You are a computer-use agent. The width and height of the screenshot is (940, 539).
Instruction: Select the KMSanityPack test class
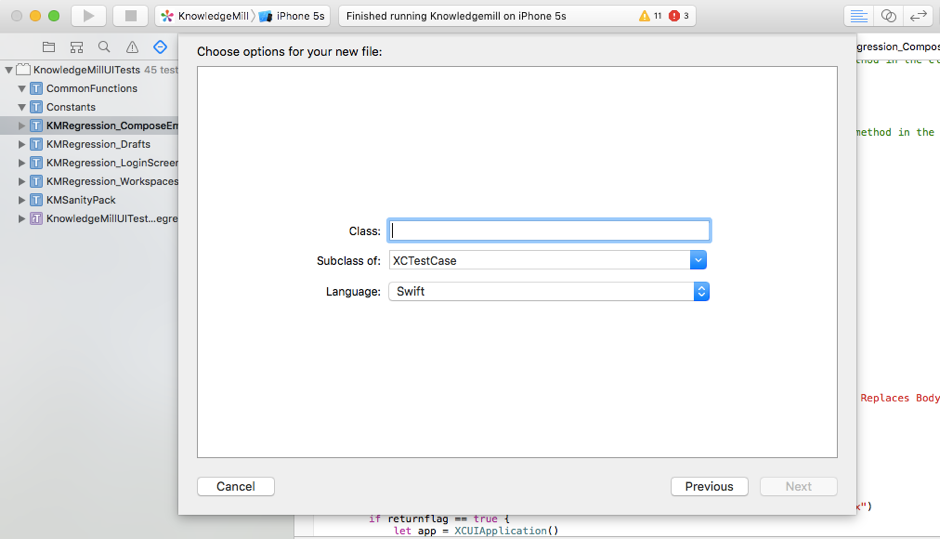(80, 200)
